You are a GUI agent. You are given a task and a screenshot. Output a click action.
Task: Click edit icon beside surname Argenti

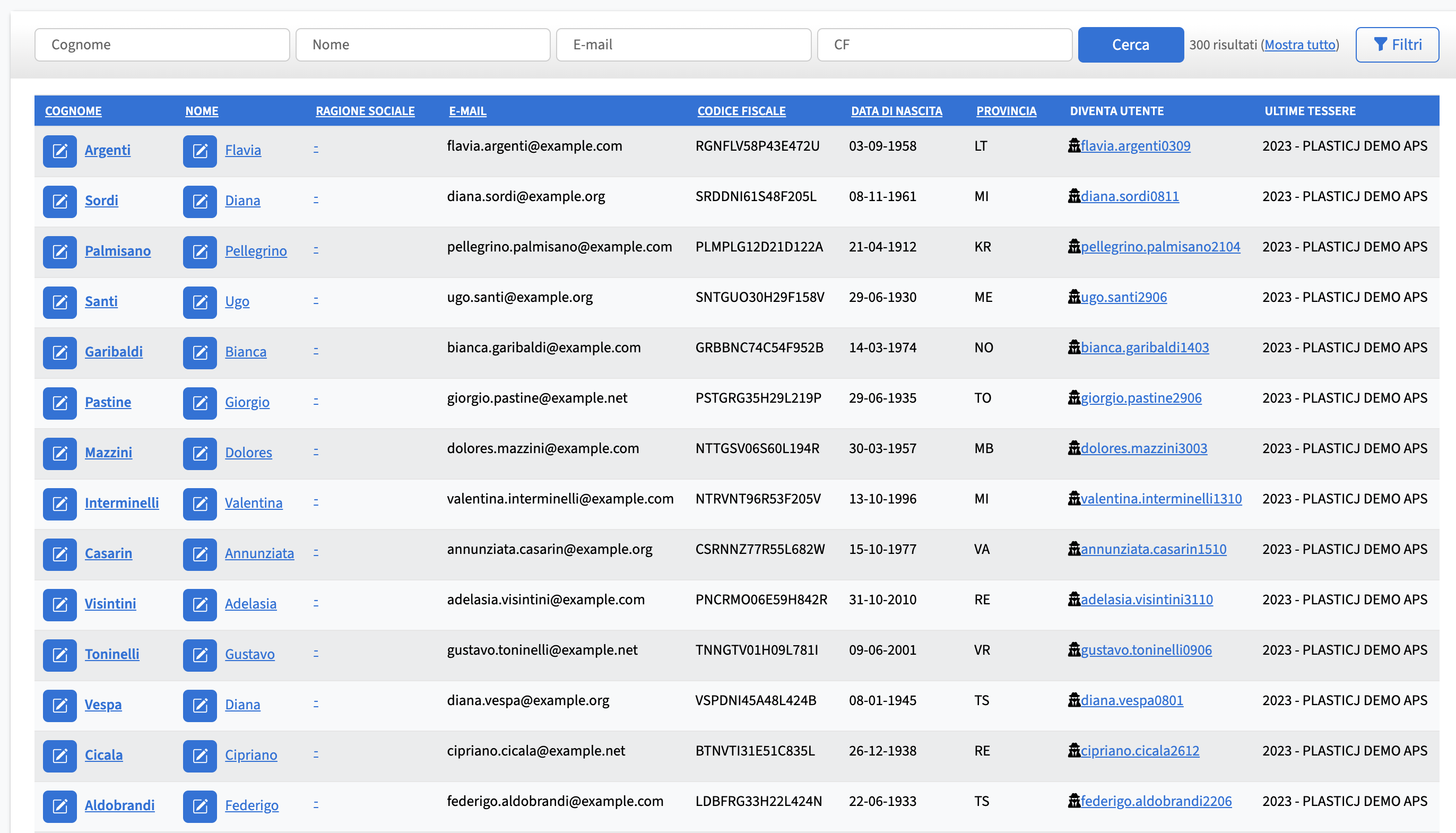60,151
